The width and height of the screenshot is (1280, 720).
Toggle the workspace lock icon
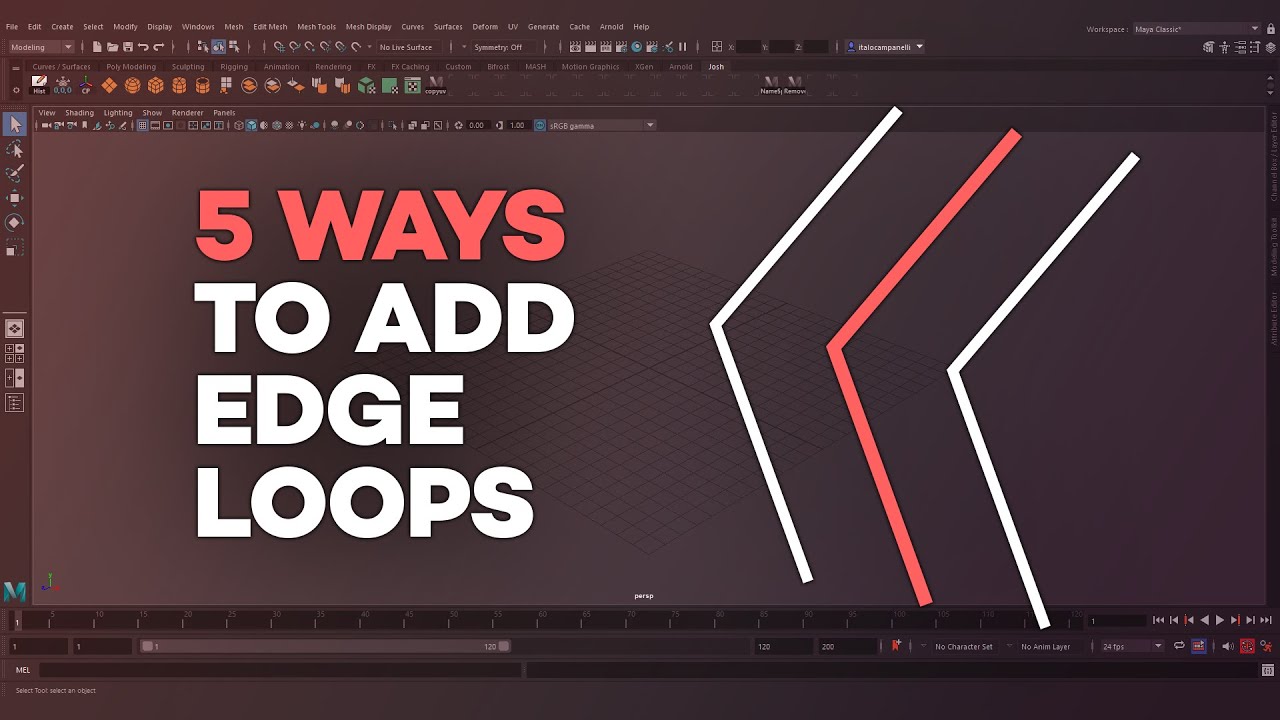point(1270,29)
